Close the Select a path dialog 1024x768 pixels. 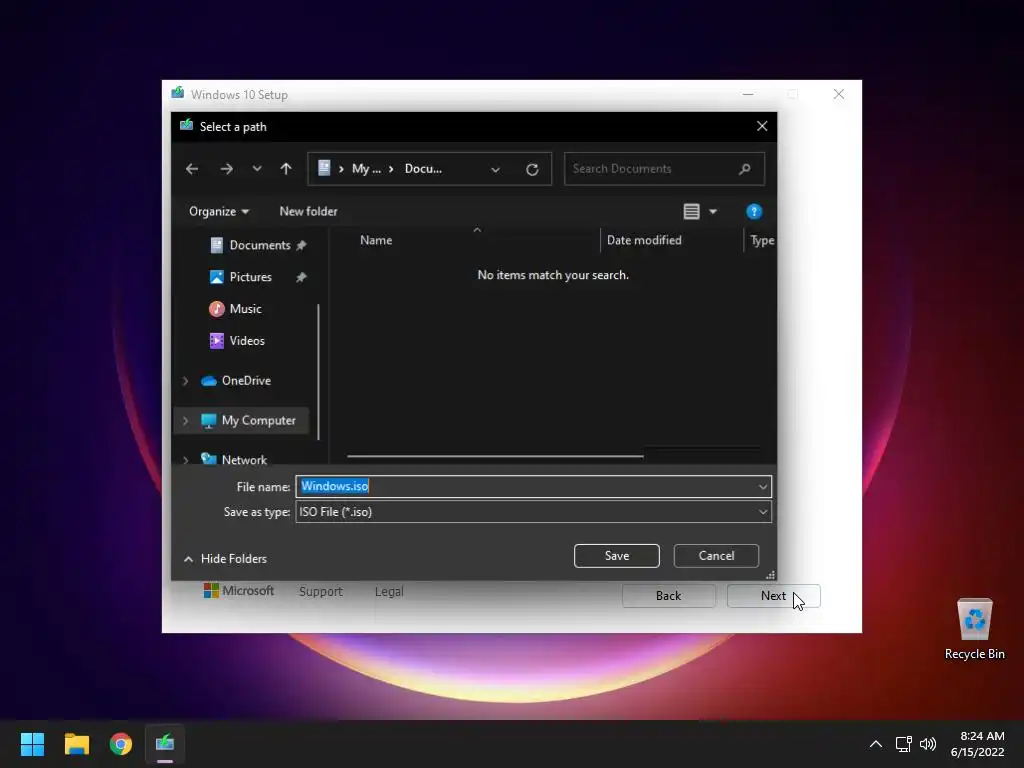tap(761, 127)
